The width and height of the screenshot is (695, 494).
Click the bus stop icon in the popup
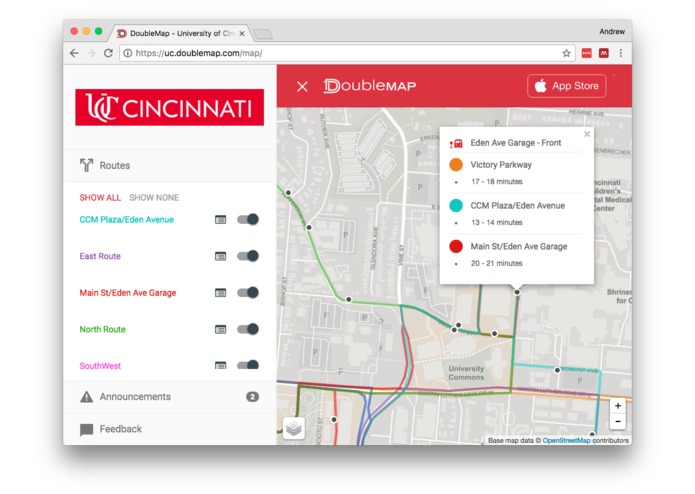456,143
